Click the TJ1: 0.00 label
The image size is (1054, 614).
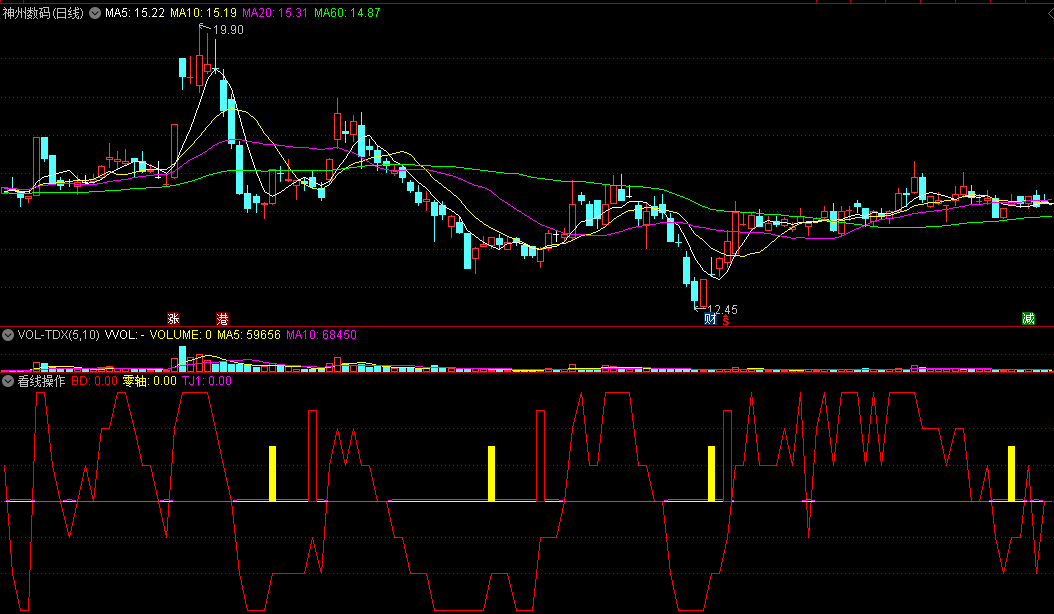(207, 381)
